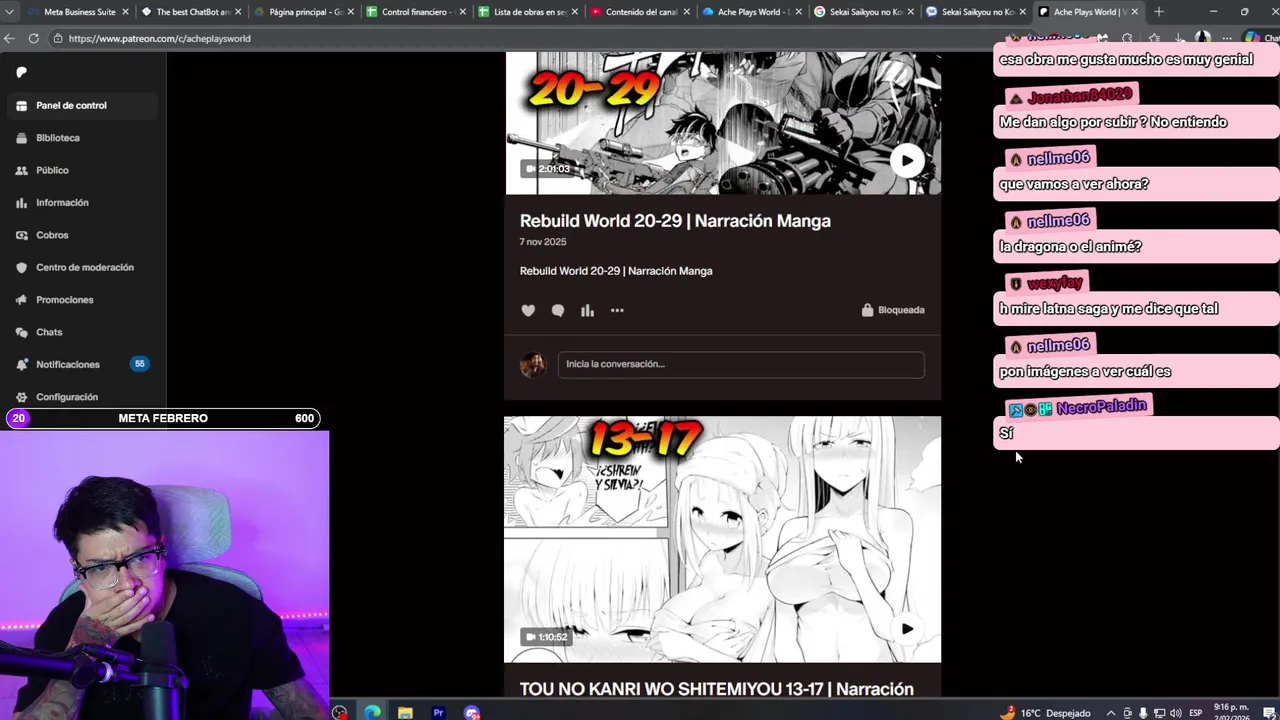Open the 13-17 manga thumbnail

tap(722, 540)
